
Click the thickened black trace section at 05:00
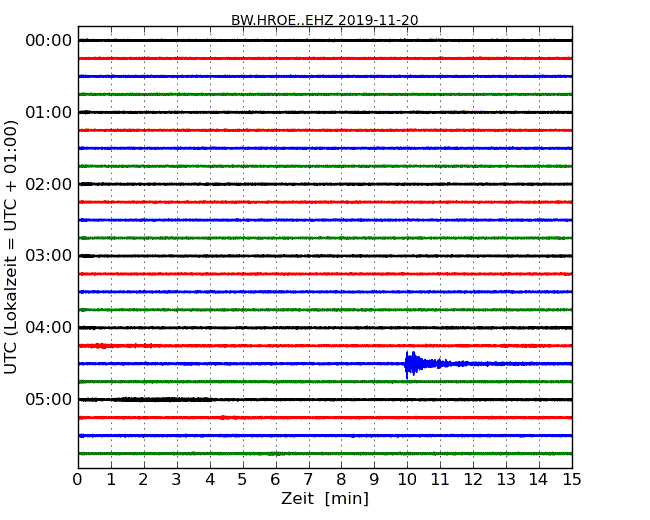164,400
